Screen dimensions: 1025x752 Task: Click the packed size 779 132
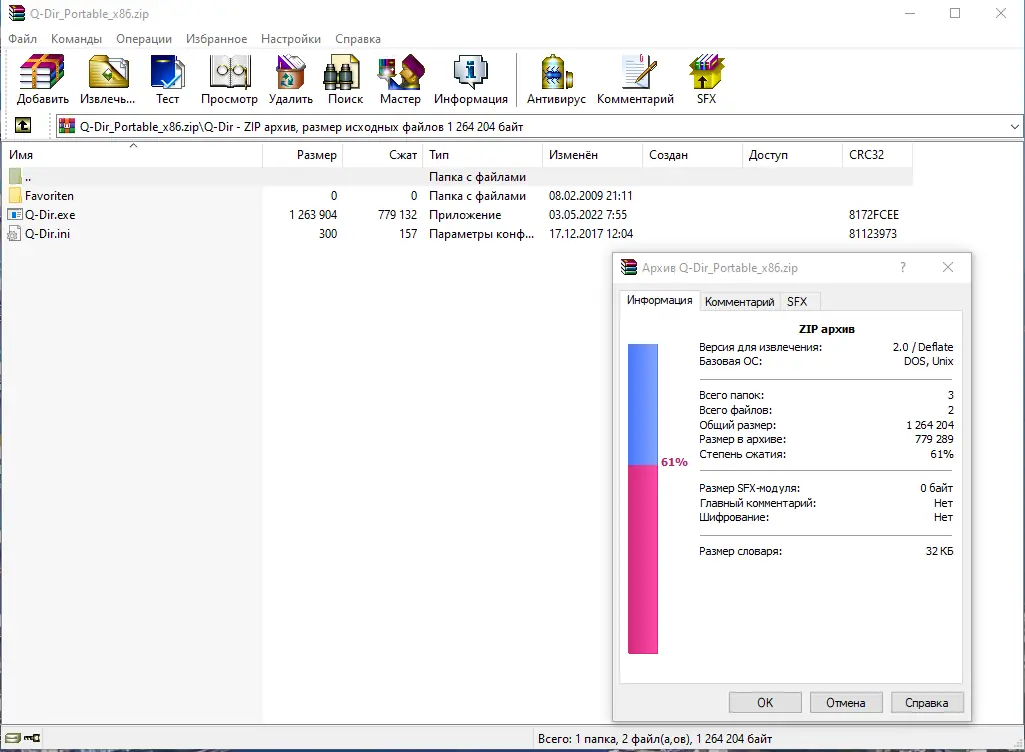point(397,214)
